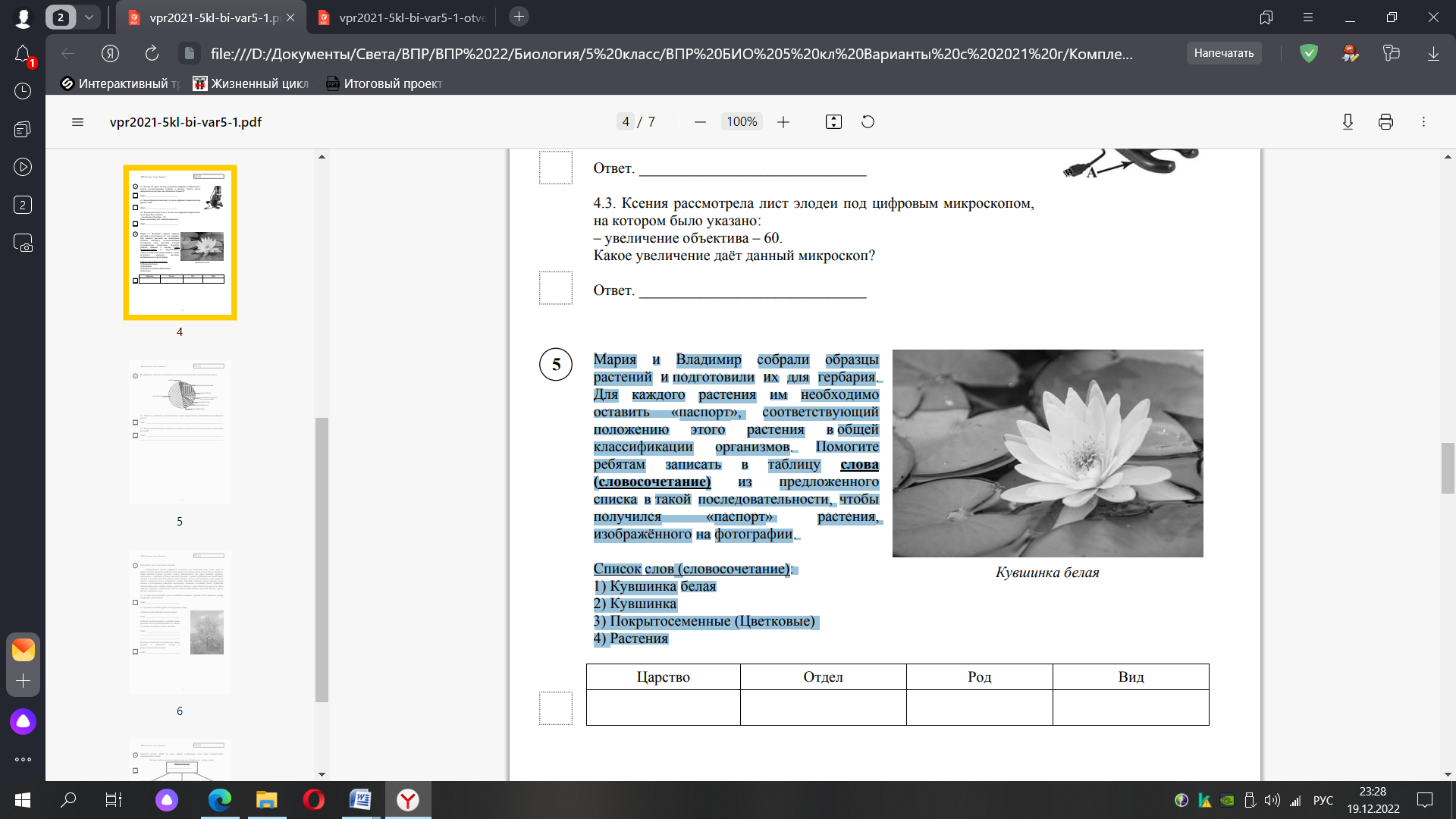Screen dimensions: 1456x819
Task: Click the notifications bell in sidebar
Action: point(23,55)
